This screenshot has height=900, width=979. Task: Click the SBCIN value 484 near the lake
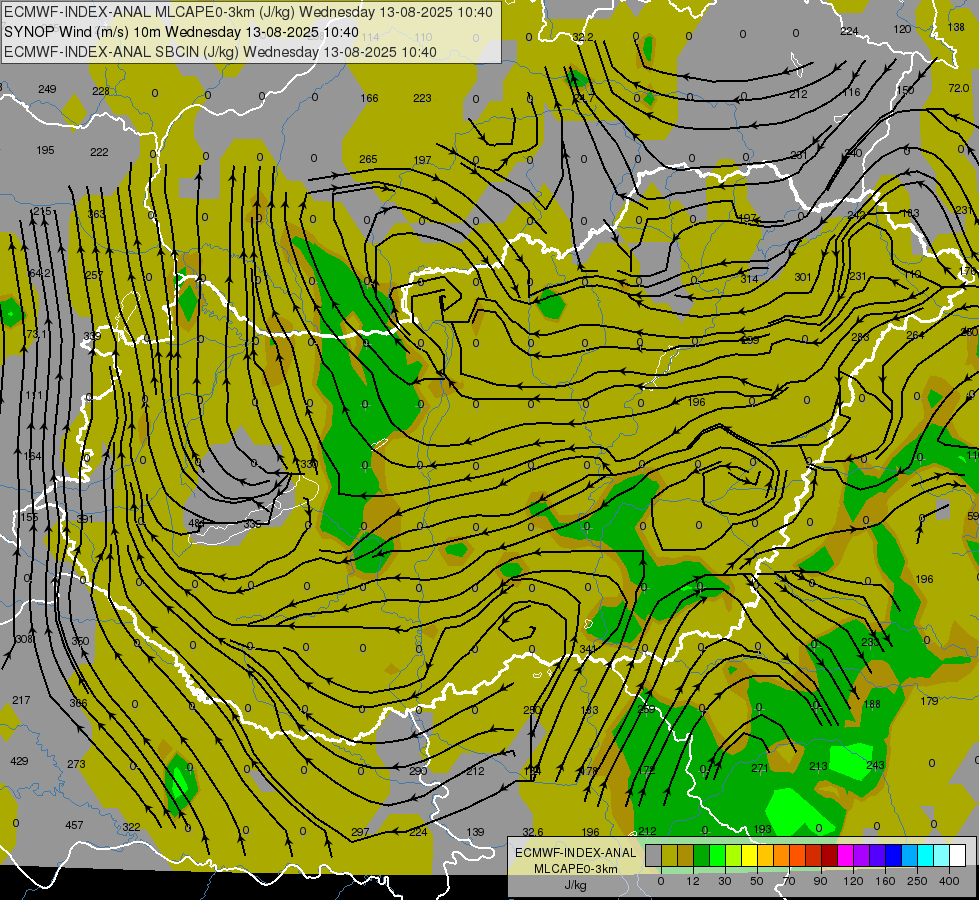[197, 523]
